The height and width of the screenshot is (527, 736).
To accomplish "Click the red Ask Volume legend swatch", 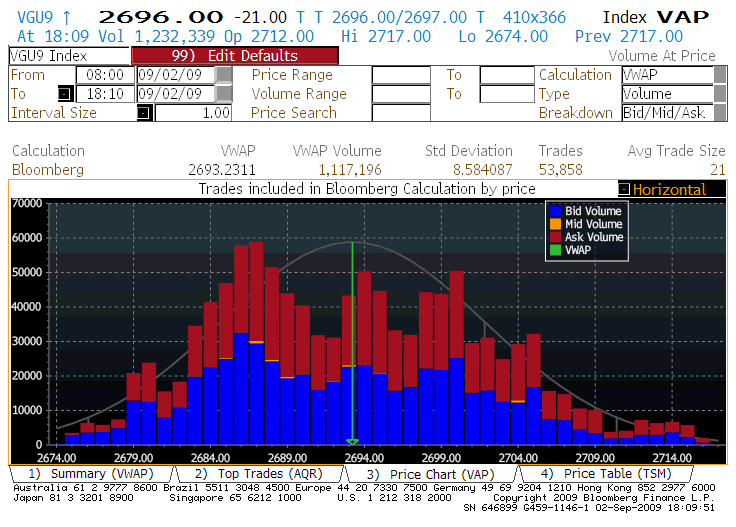I will coord(555,237).
